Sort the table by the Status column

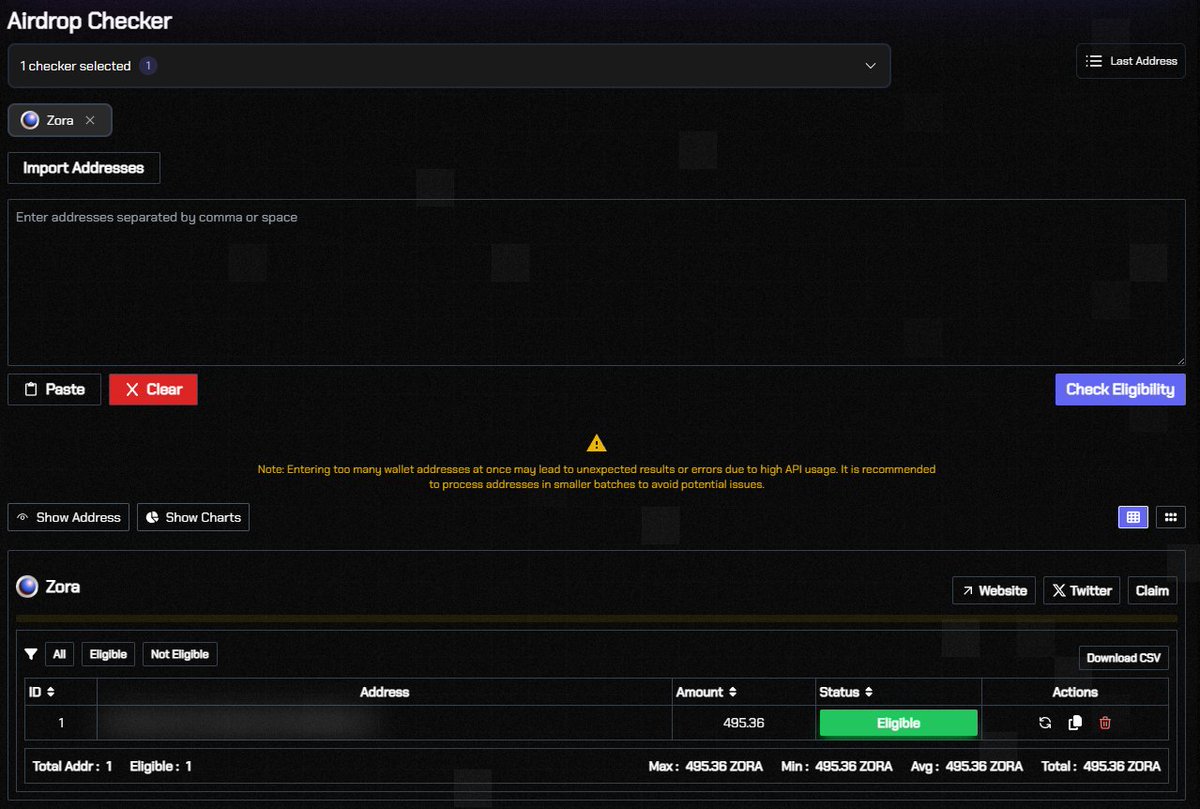846,692
